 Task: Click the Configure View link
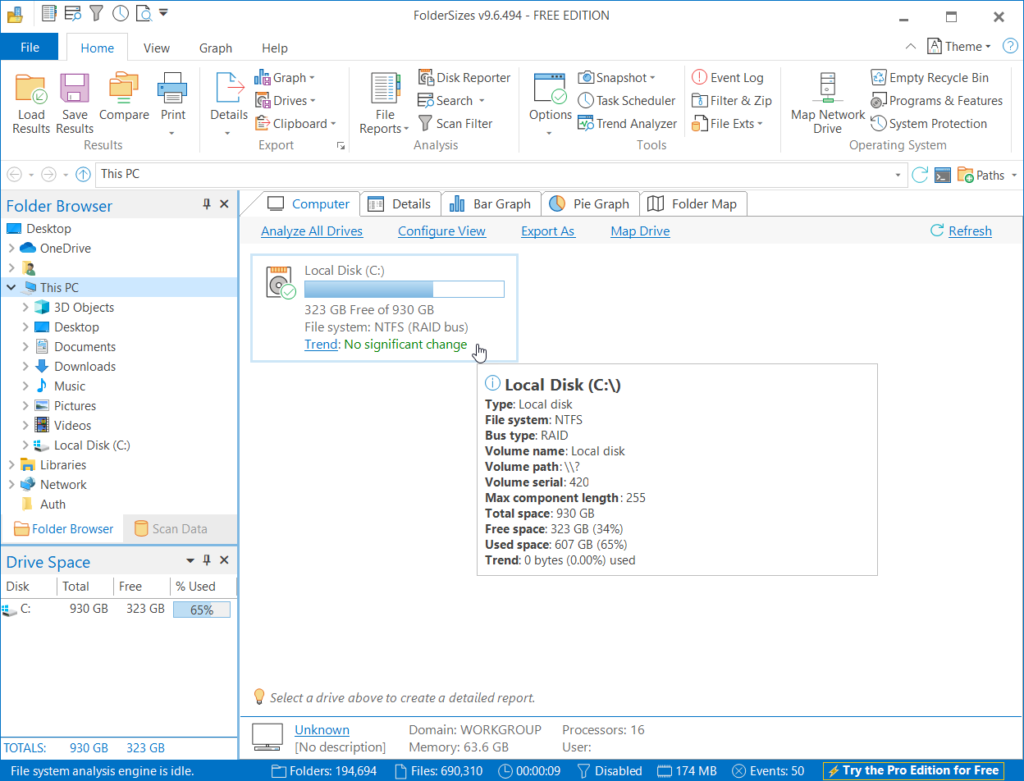(x=441, y=231)
